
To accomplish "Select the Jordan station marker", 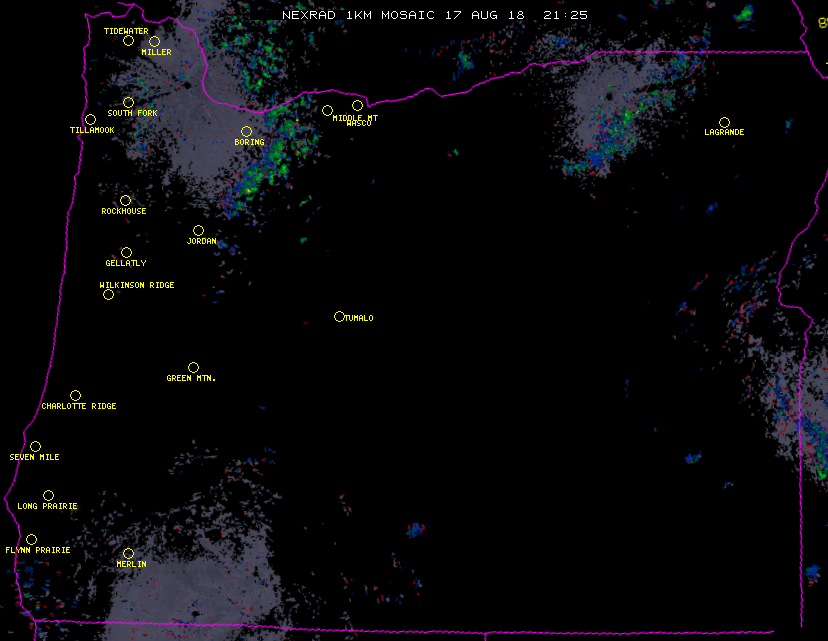I will coord(198,231).
